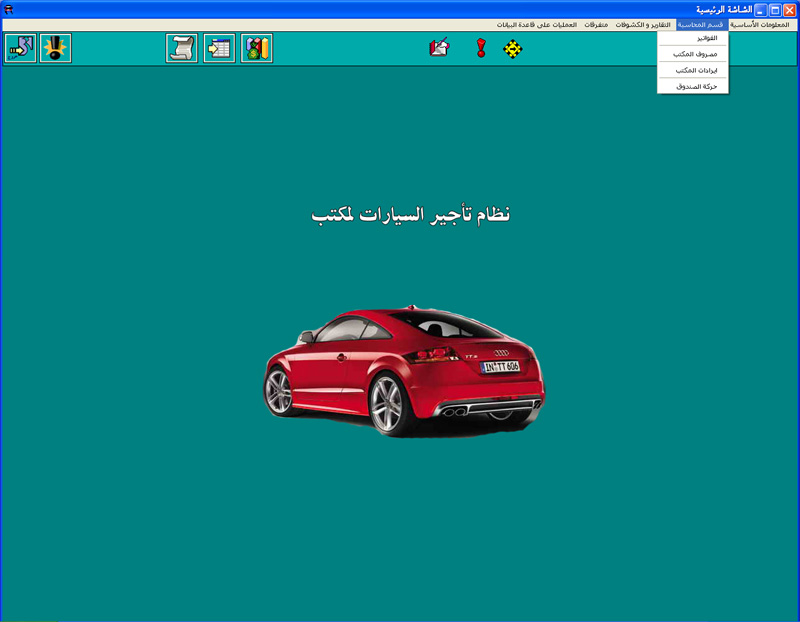
Task: Click the exclamation starburst alert icon
Action: (x=55, y=48)
